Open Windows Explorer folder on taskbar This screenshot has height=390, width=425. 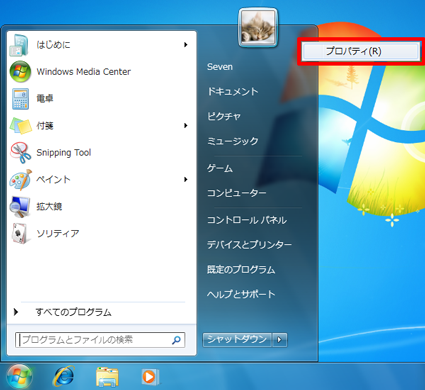pos(107,377)
